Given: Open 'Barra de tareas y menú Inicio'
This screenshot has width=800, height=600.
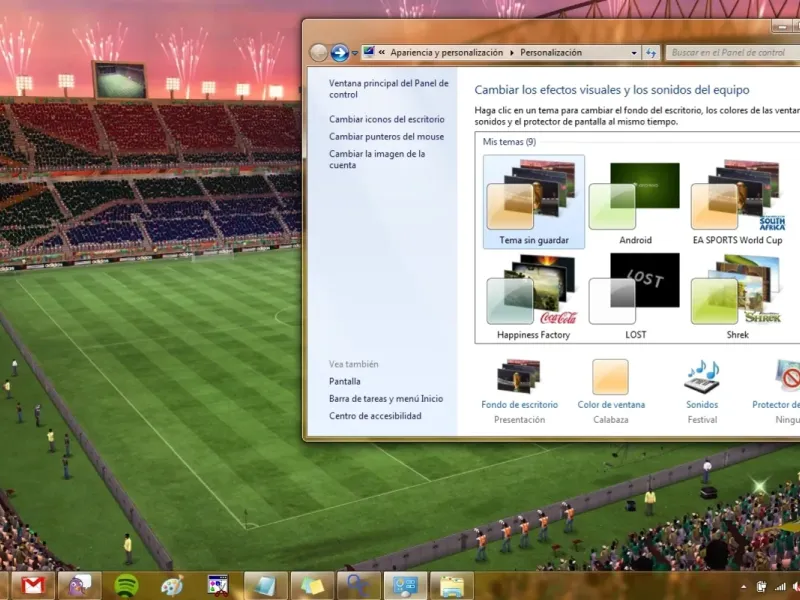Looking at the screenshot, I should click(x=386, y=398).
